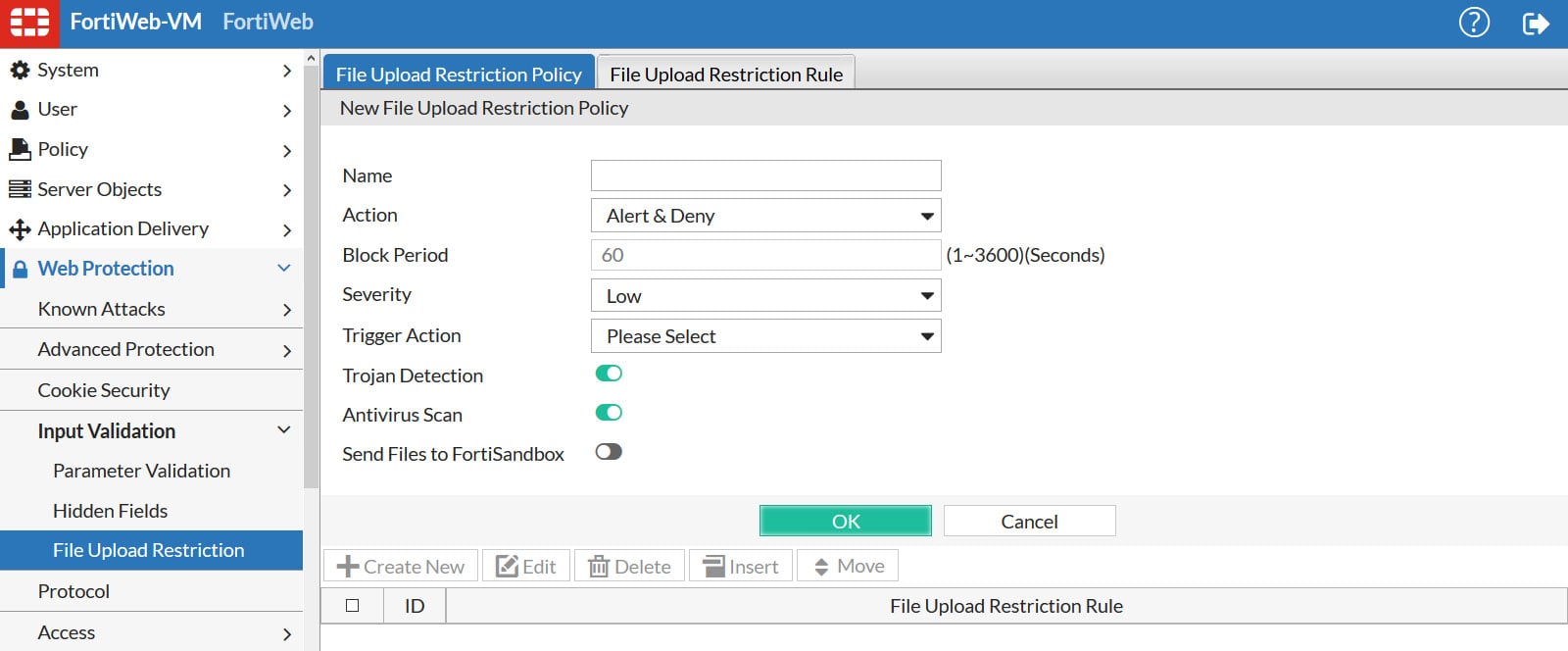Expand the Access menu chevron
Screen dimensions: 1568x651
click(286, 634)
